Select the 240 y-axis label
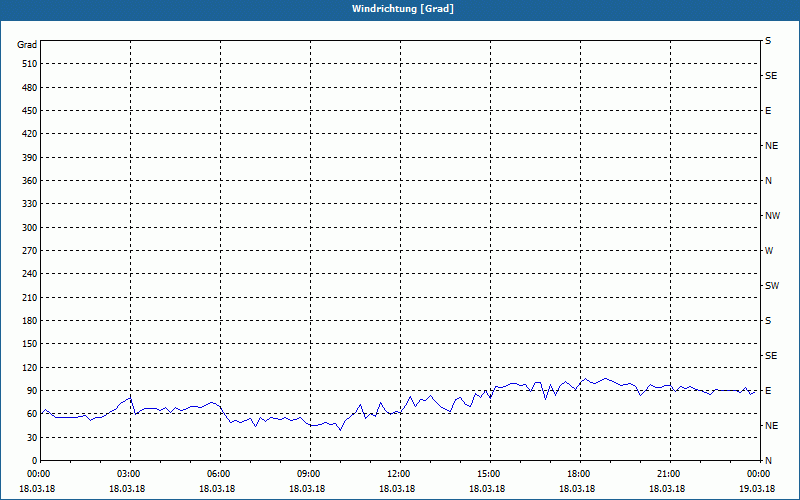This screenshot has width=800, height=500. coord(30,274)
